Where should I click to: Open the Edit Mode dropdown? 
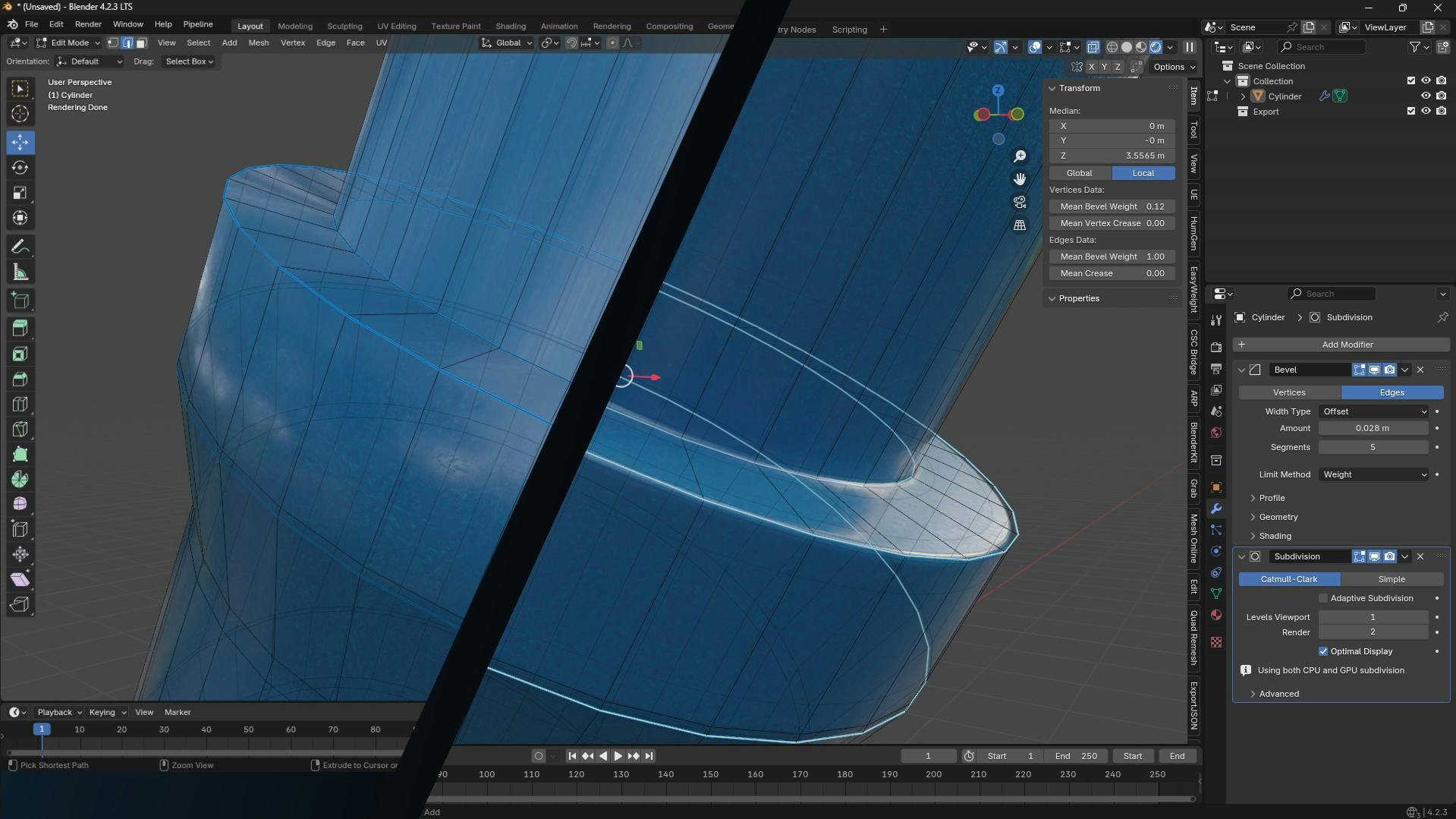[68, 43]
